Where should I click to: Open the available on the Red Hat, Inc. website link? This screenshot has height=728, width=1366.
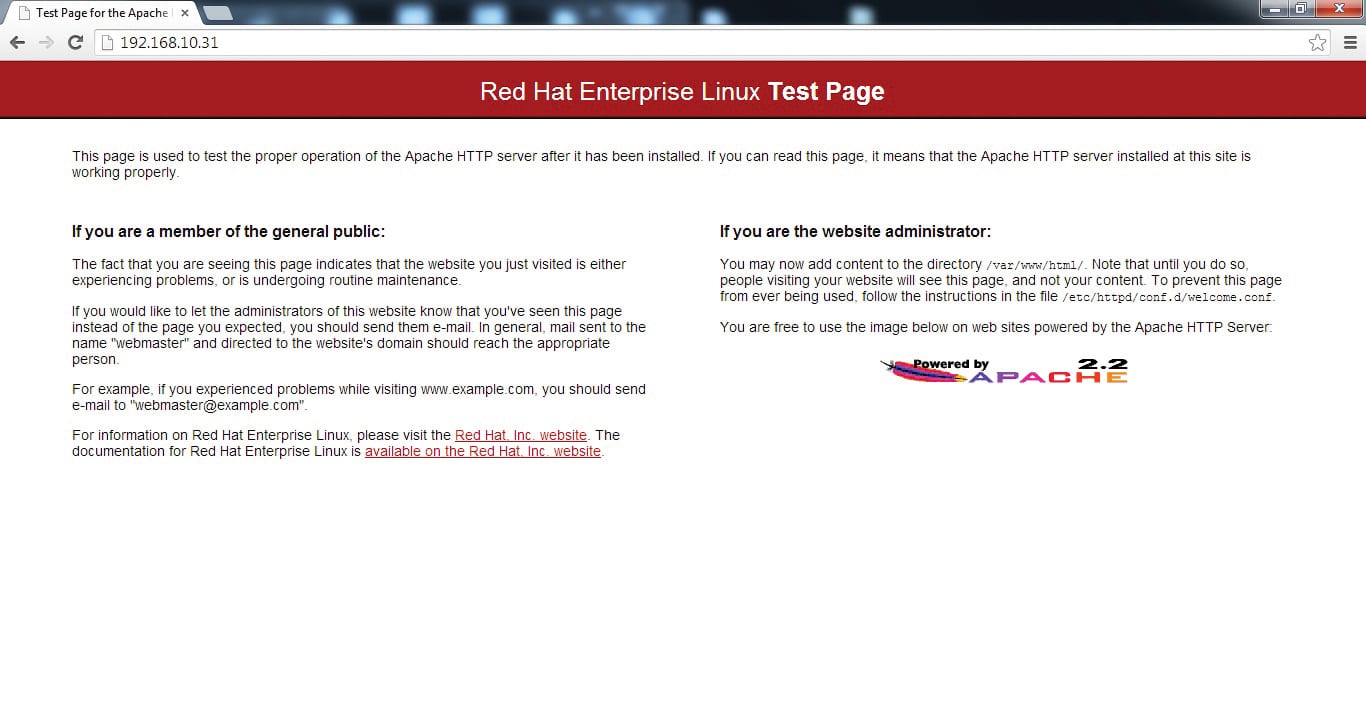[483, 451]
